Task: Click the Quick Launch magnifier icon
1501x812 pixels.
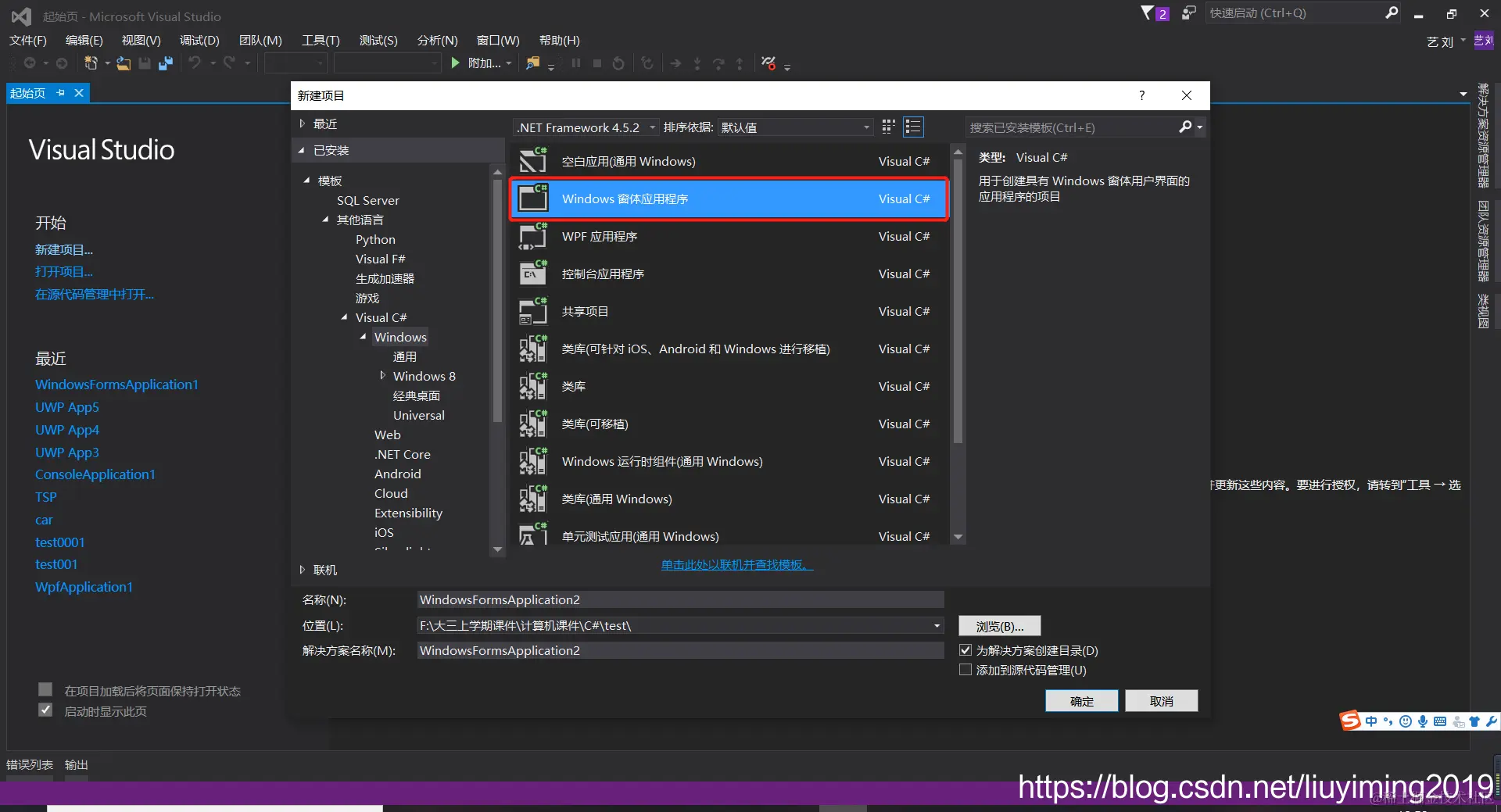Action: coord(1392,13)
